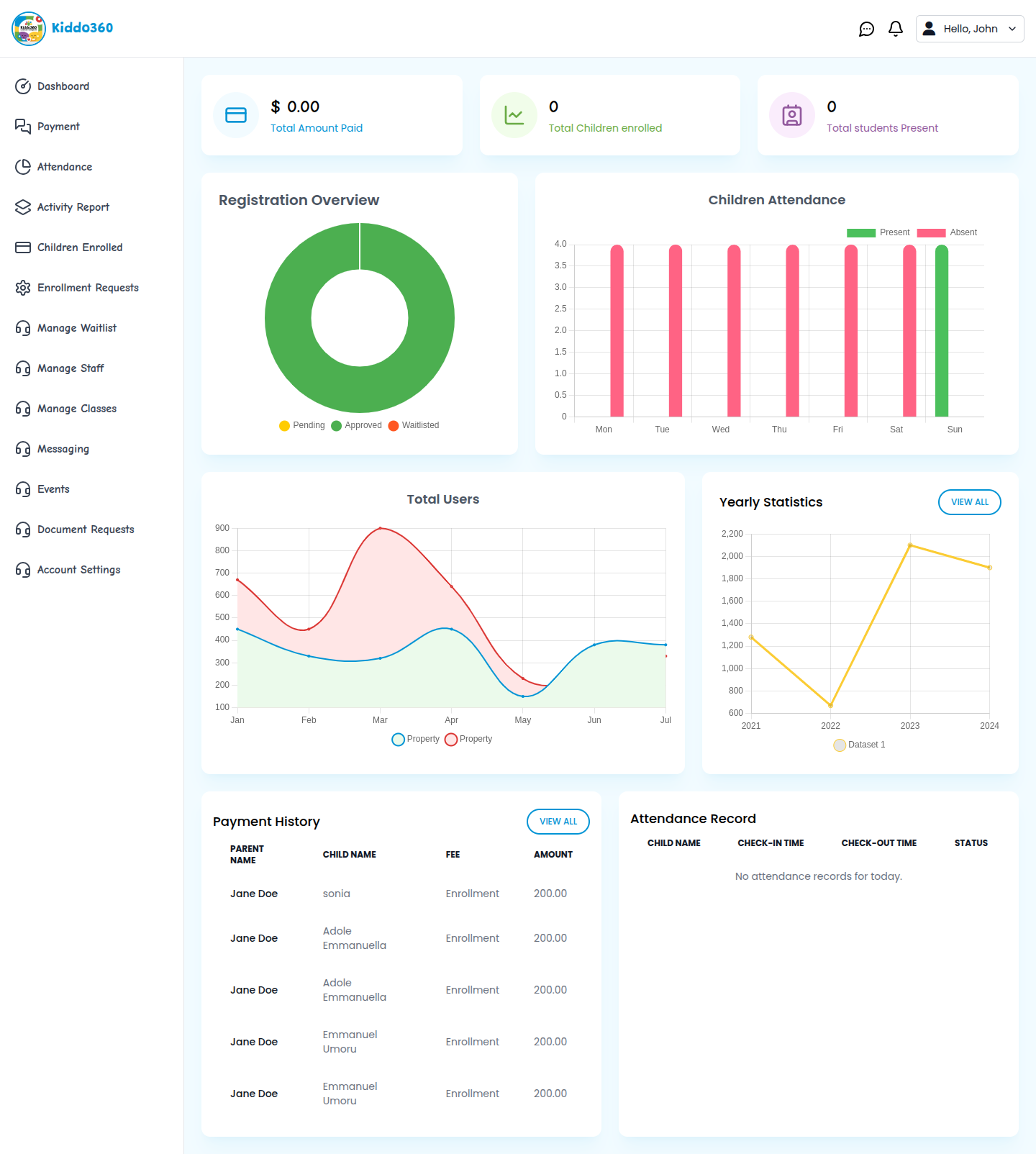
Task: Click View All in Yearly Statistics
Action: [969, 502]
